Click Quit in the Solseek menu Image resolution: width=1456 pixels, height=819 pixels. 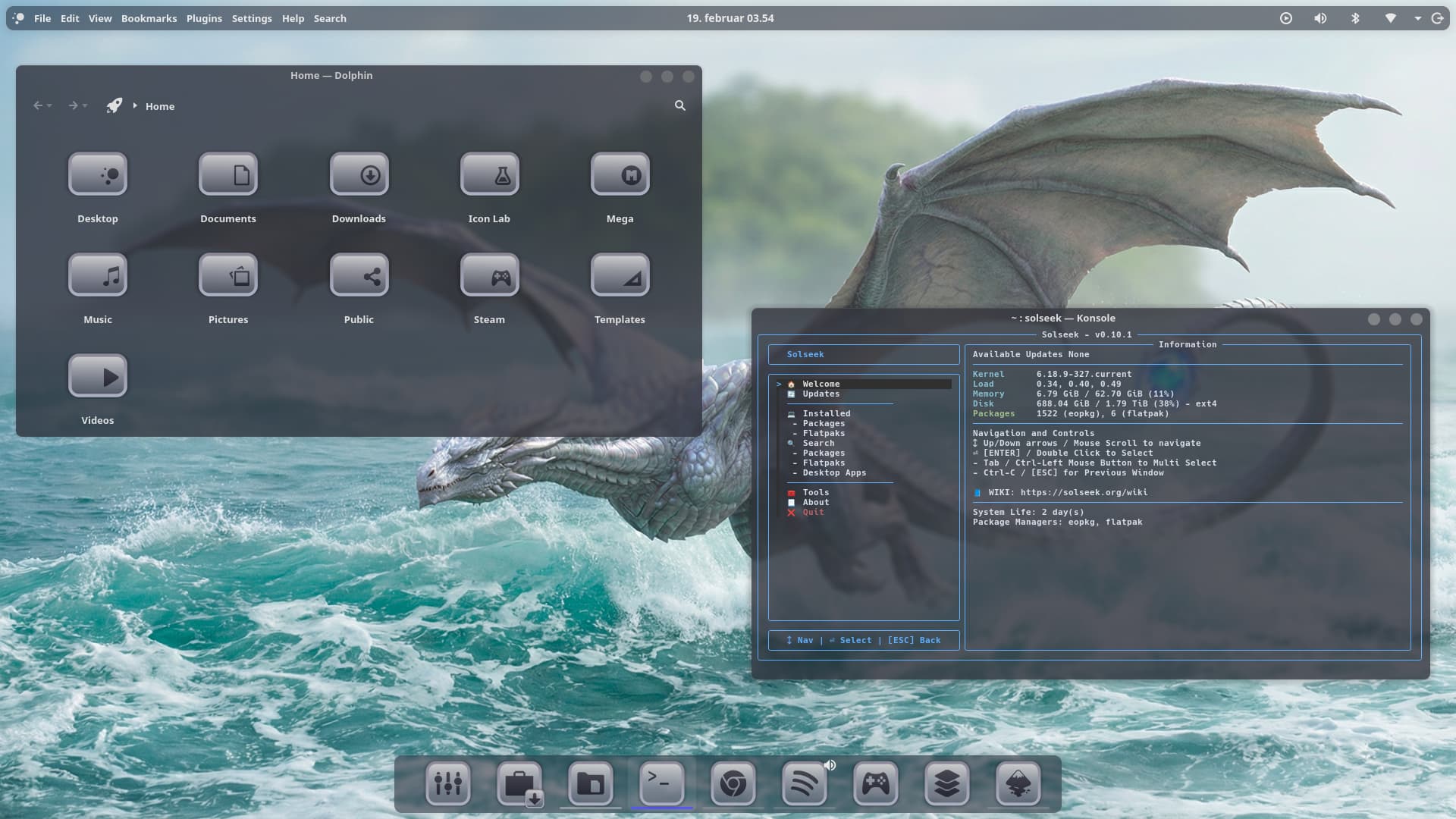click(x=813, y=513)
